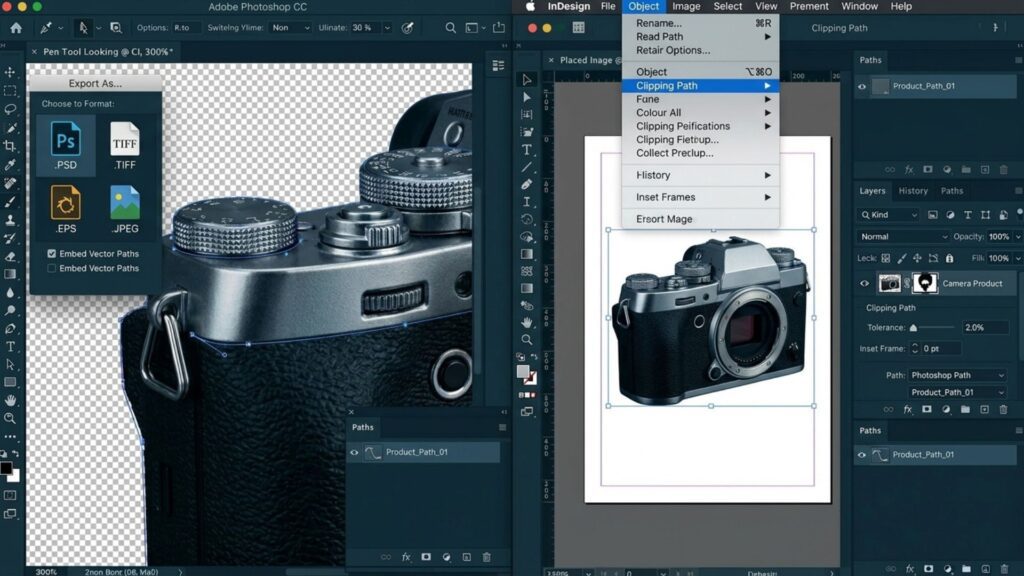Open the Apple menu
1024x576 pixels.
pyautogui.click(x=530, y=7)
